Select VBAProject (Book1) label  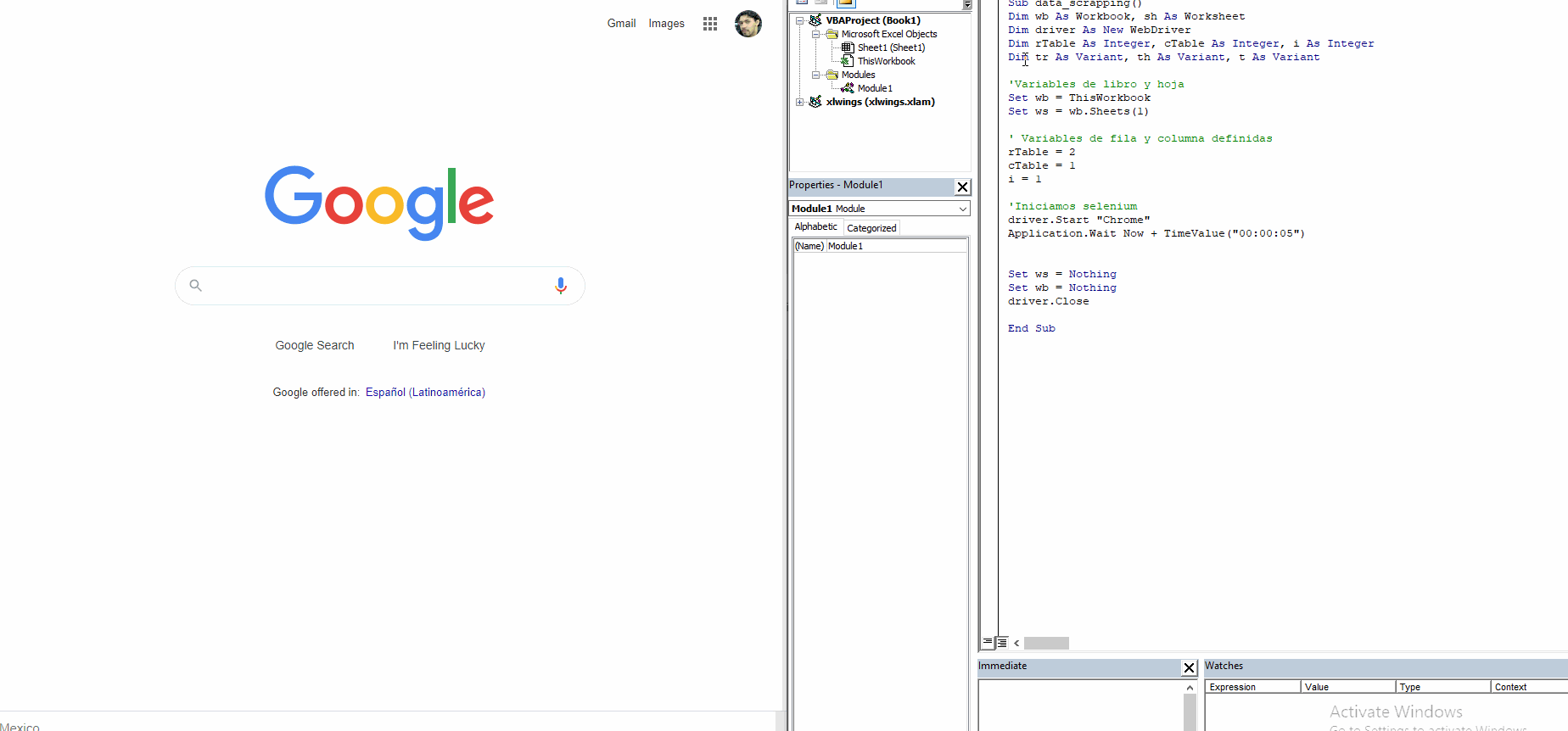(x=873, y=20)
